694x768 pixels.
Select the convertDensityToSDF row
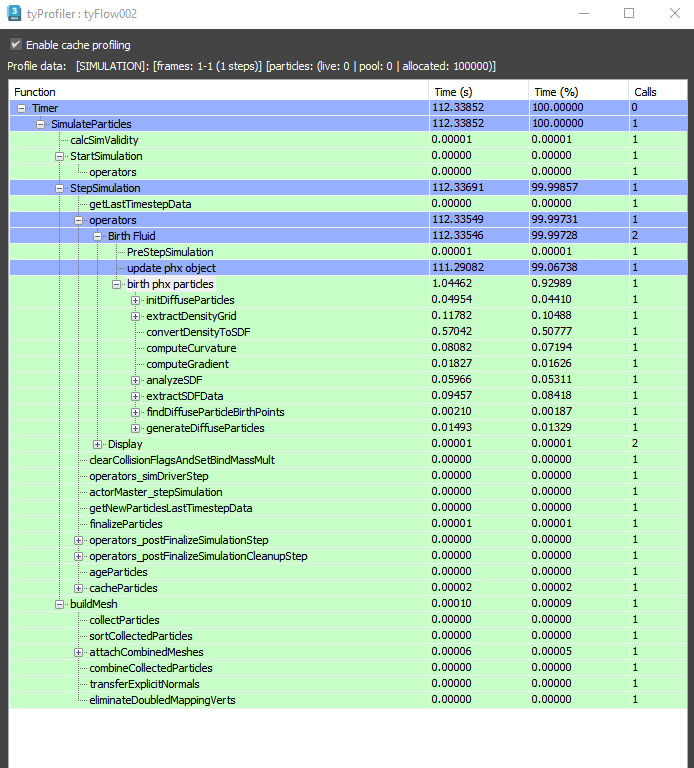click(348, 332)
